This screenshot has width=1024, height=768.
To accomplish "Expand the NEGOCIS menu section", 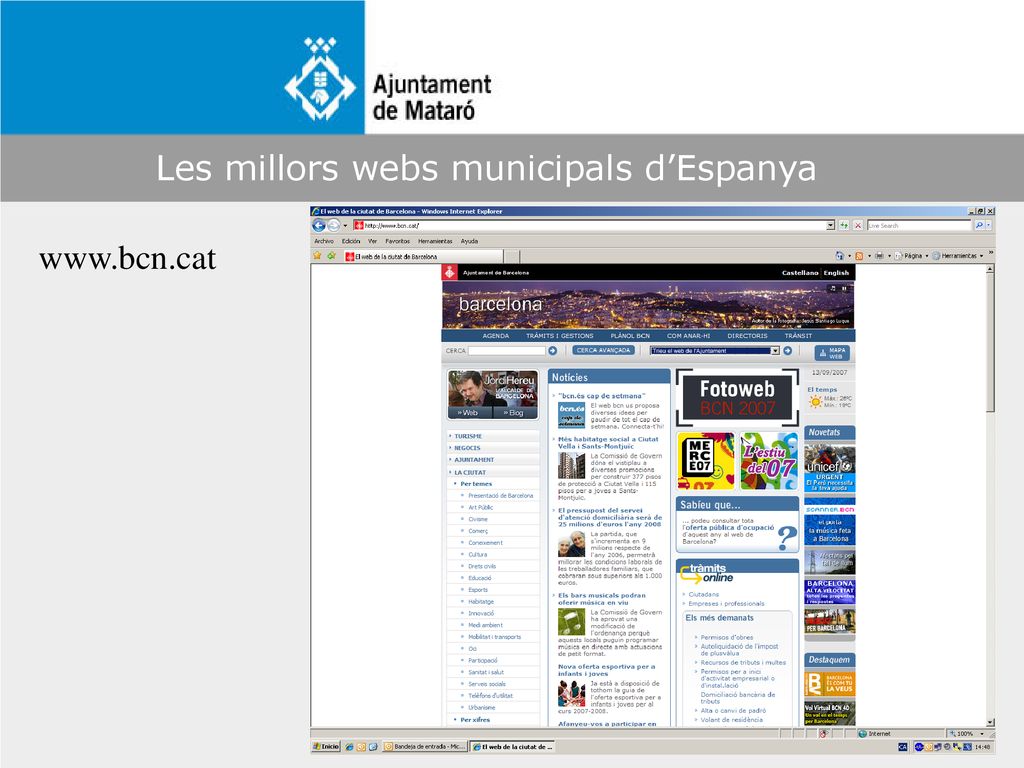I will [x=467, y=448].
